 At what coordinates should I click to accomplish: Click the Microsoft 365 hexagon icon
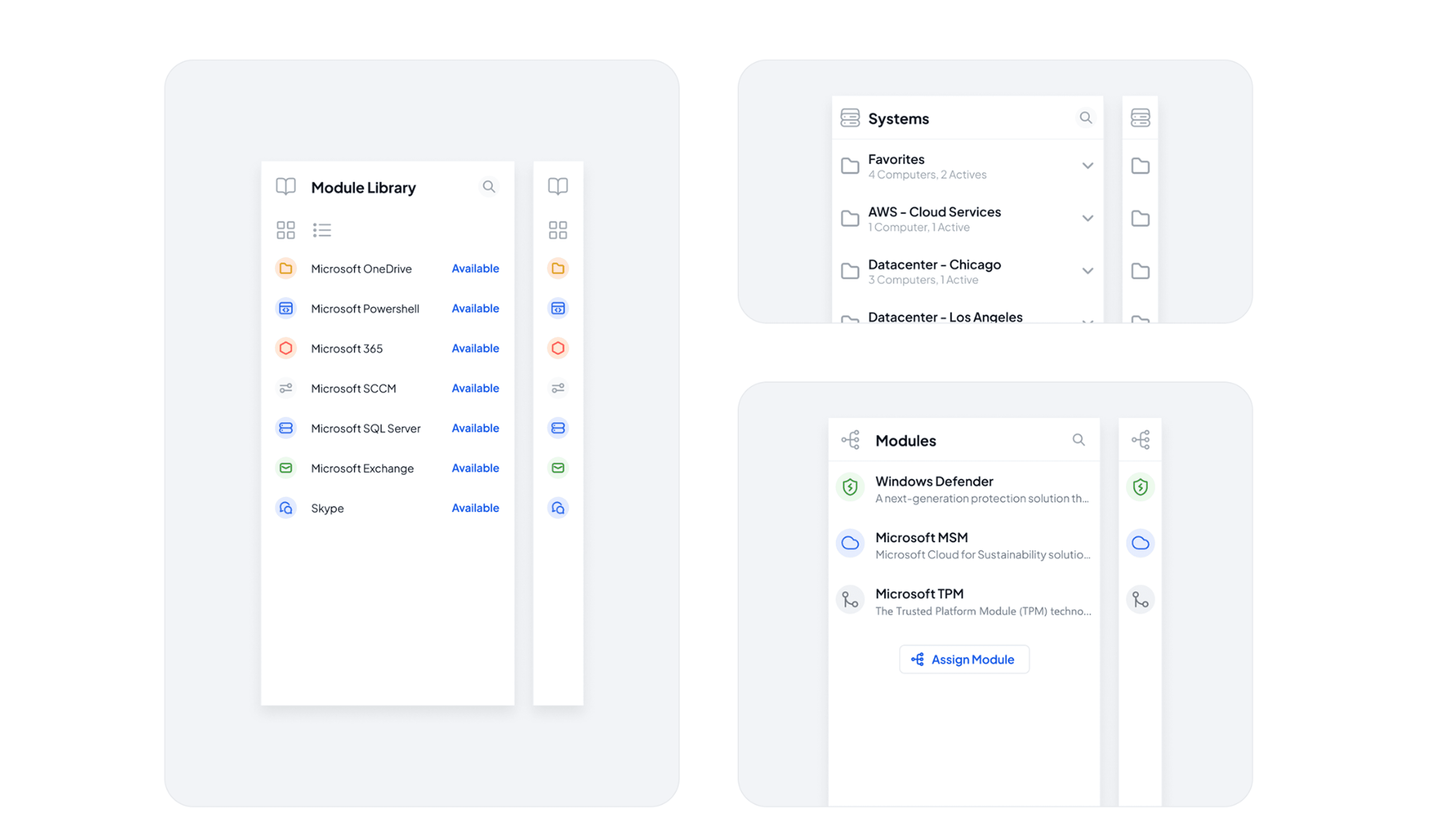(x=286, y=348)
